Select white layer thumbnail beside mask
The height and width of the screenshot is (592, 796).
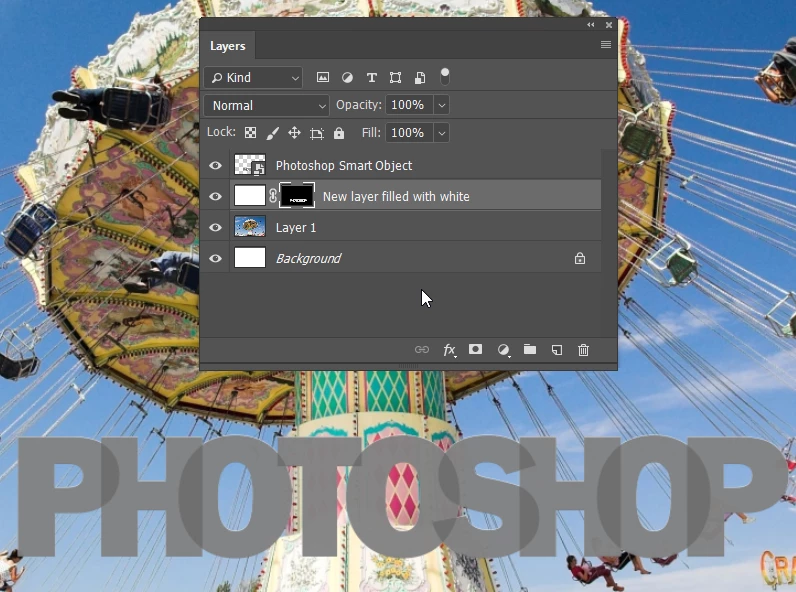(250, 196)
